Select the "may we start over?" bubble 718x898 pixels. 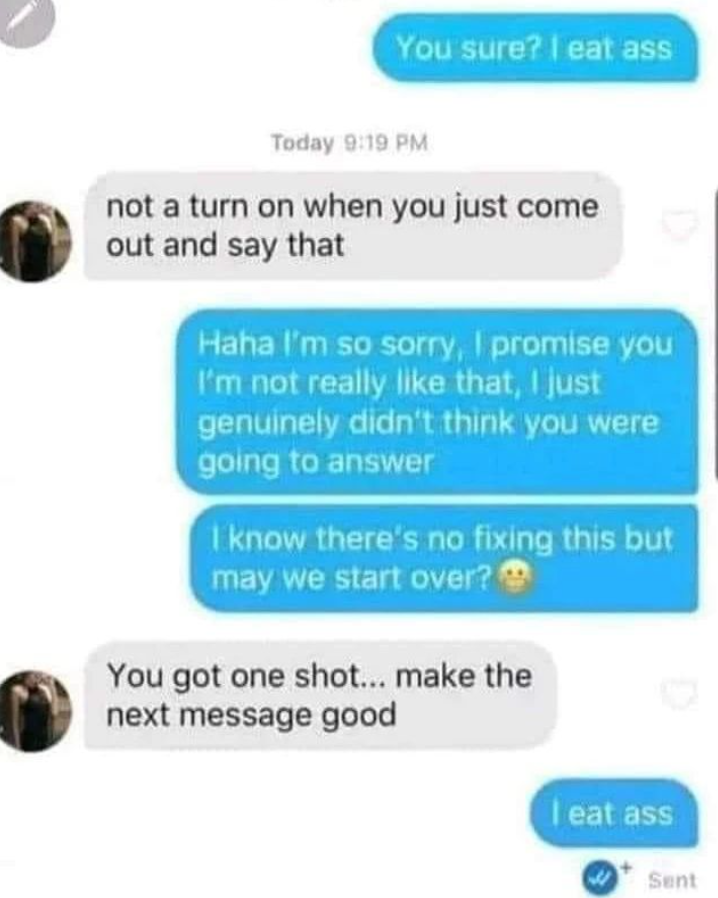(444, 558)
